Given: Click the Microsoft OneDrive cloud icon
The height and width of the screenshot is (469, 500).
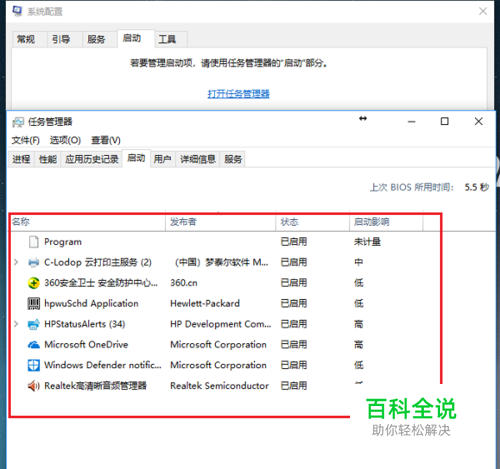Looking at the screenshot, I should [x=33, y=345].
